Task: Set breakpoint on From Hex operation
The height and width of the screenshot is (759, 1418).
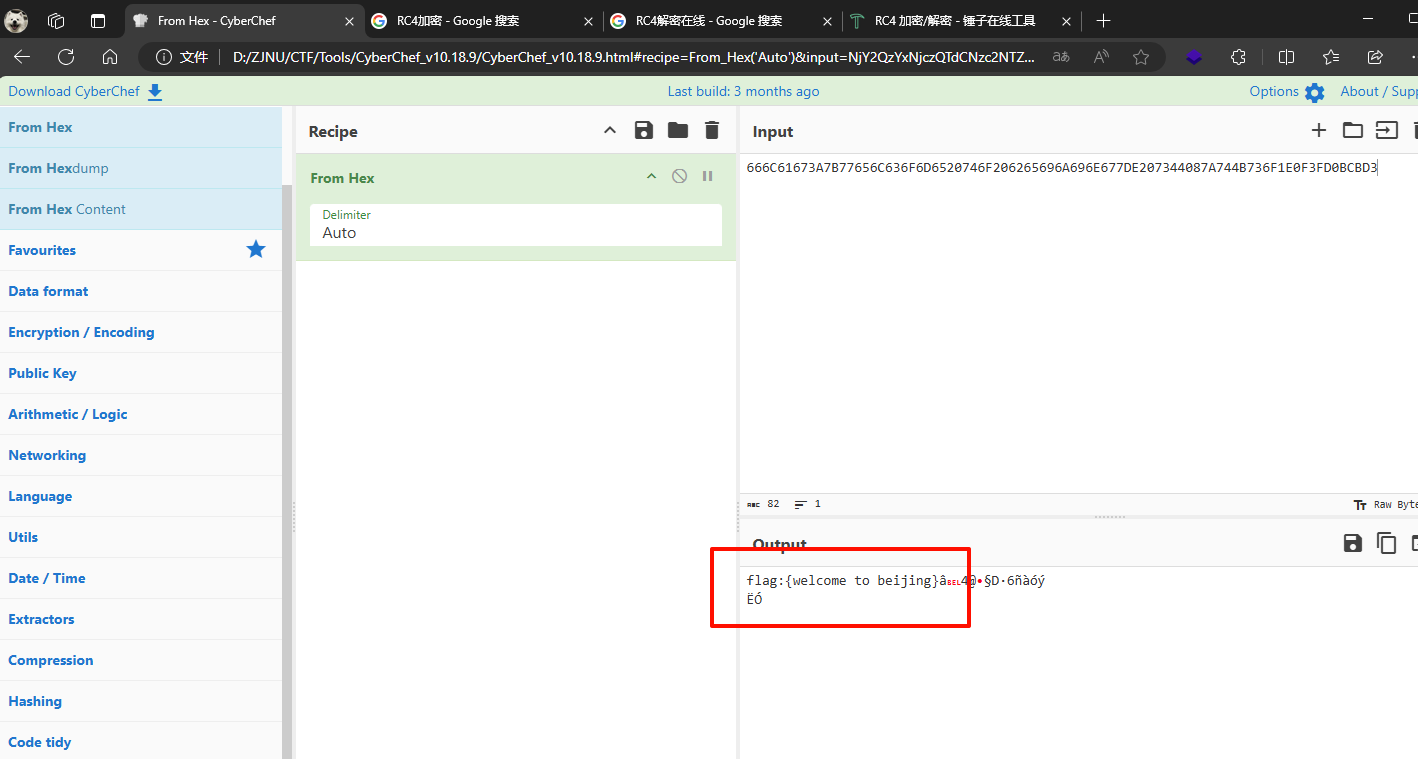Action: 707,176
